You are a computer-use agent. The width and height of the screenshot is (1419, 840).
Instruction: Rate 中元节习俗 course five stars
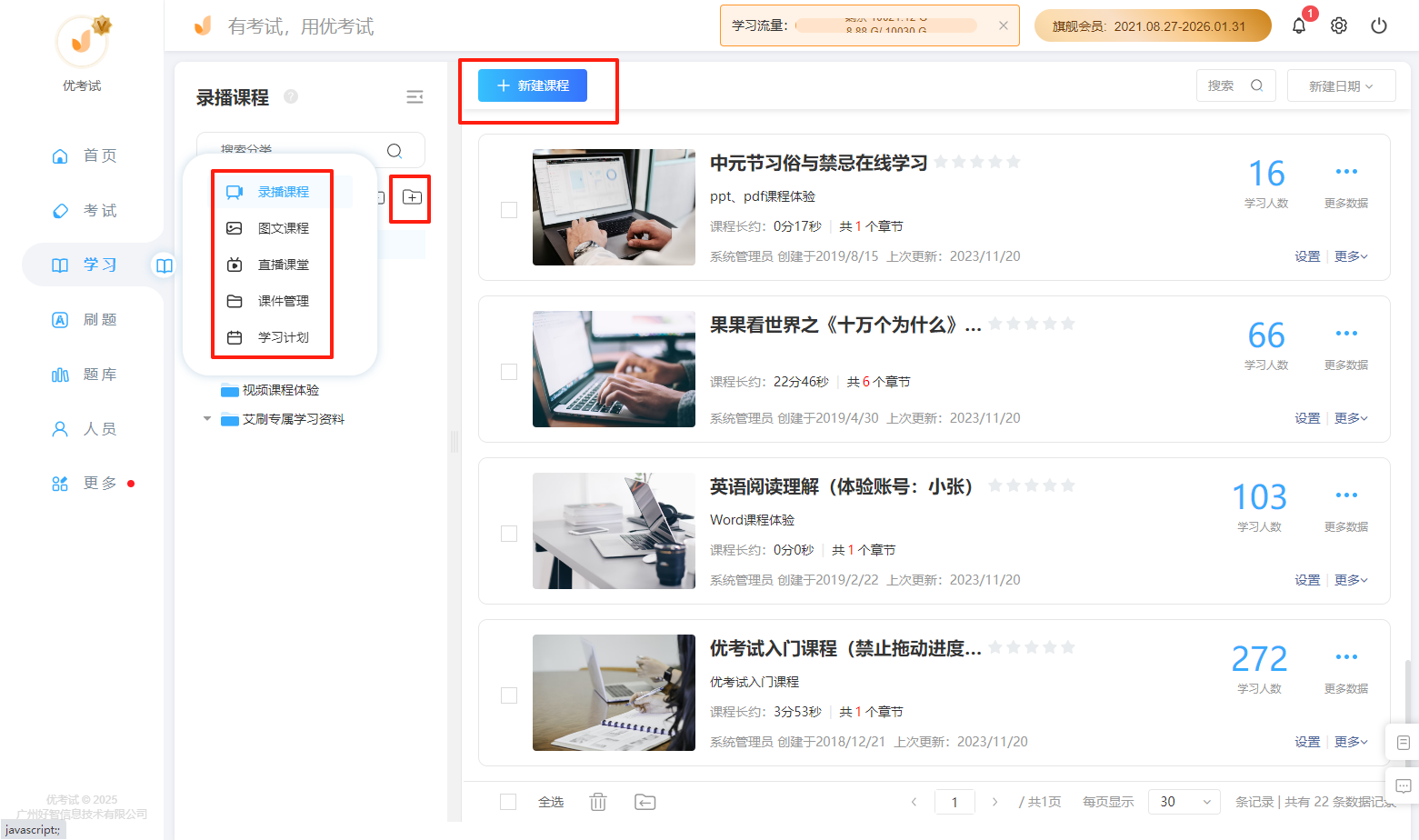point(1014,162)
